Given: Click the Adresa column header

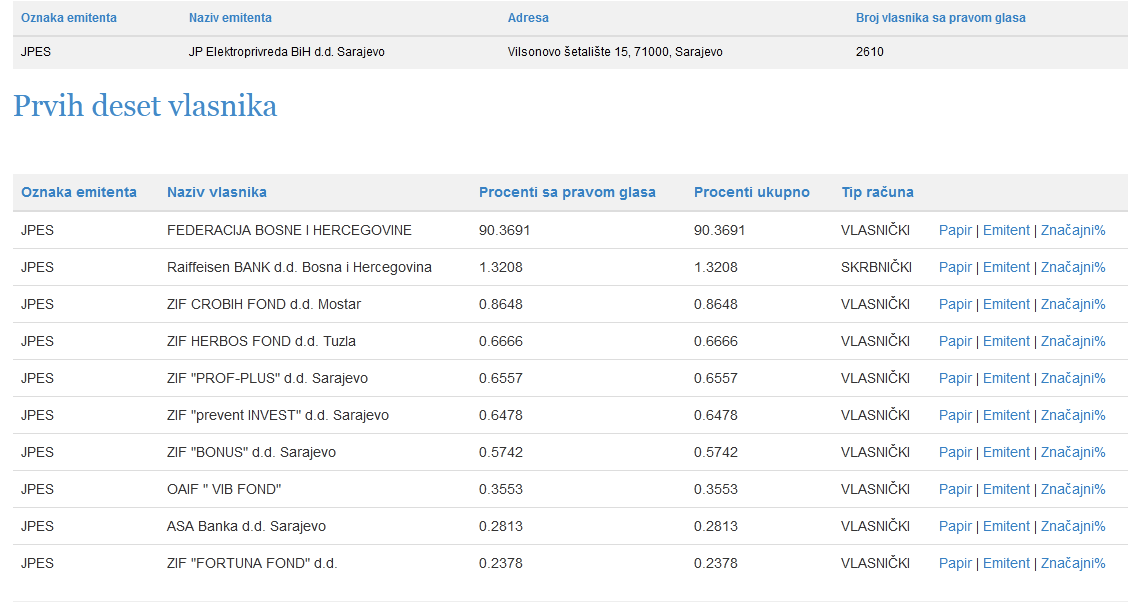Looking at the screenshot, I should pyautogui.click(x=528, y=18).
